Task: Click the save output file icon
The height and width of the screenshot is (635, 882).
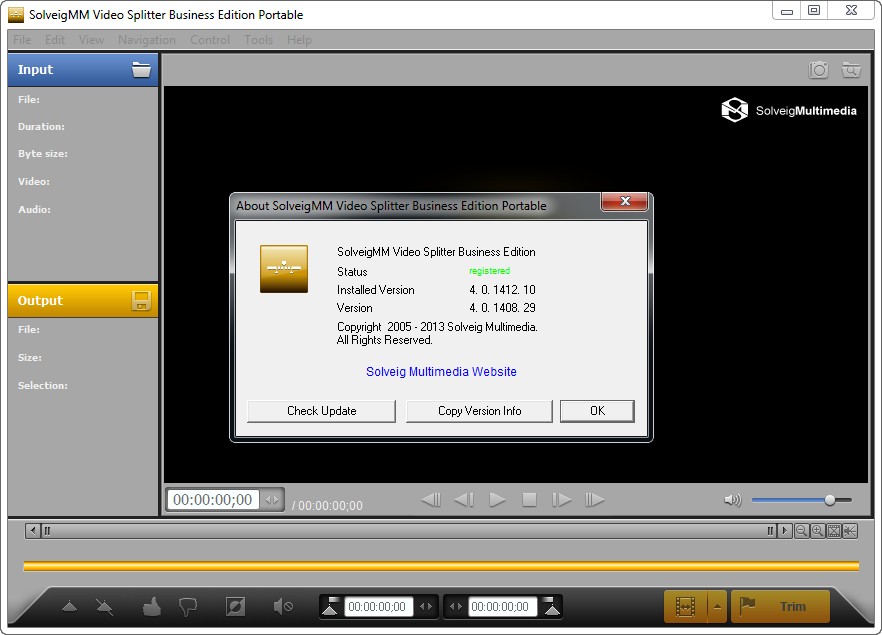Action: (x=141, y=301)
